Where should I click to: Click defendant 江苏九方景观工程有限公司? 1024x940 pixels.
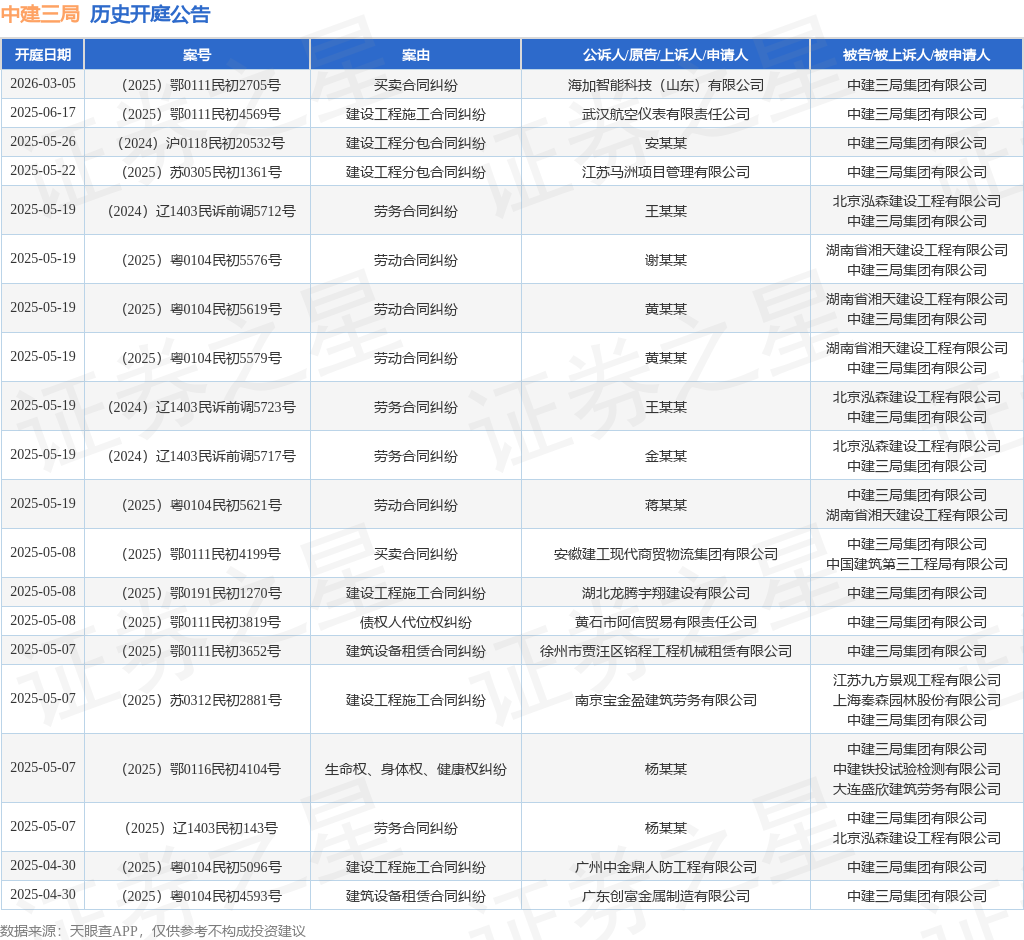click(917, 680)
